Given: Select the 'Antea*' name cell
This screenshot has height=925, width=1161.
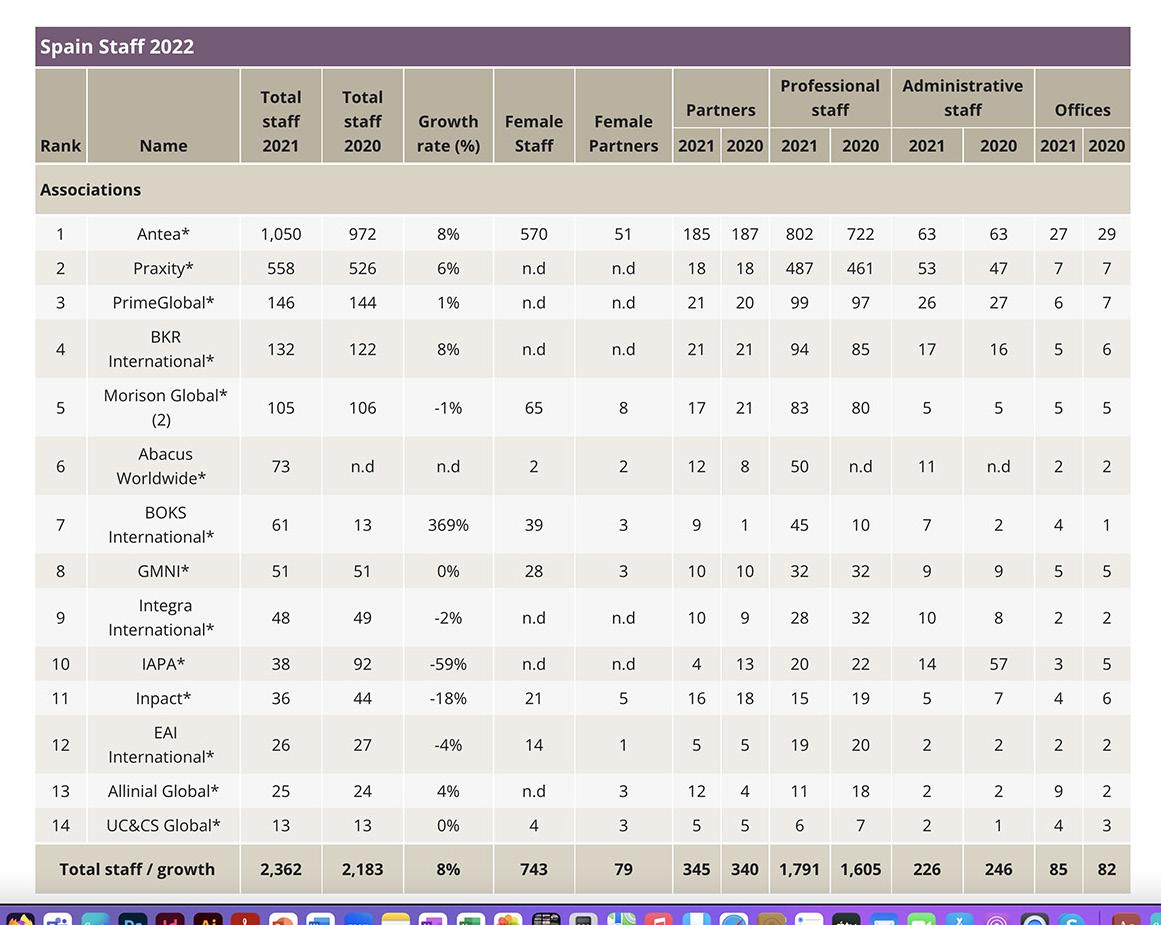Looking at the screenshot, I should 164,234.
